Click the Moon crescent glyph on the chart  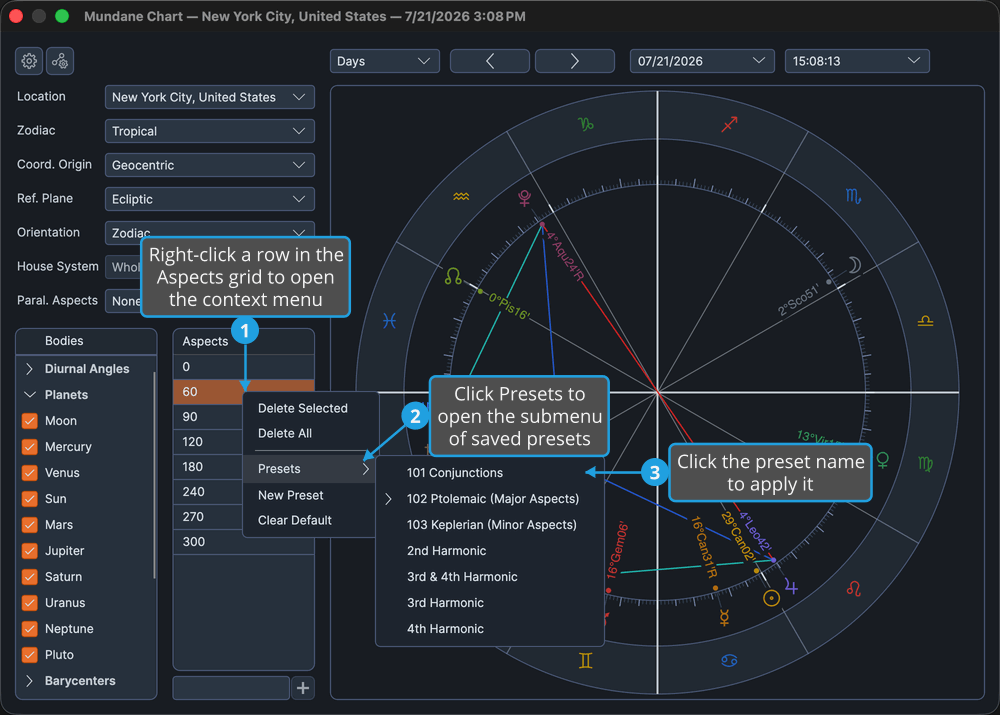854,265
